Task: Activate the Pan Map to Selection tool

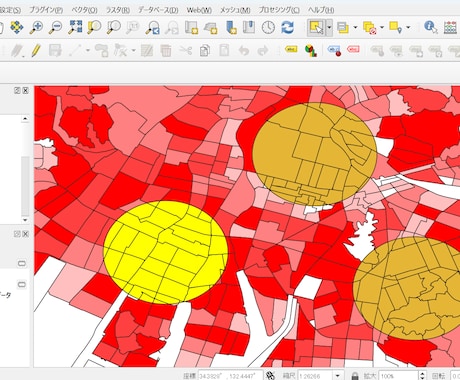Action: point(17,27)
